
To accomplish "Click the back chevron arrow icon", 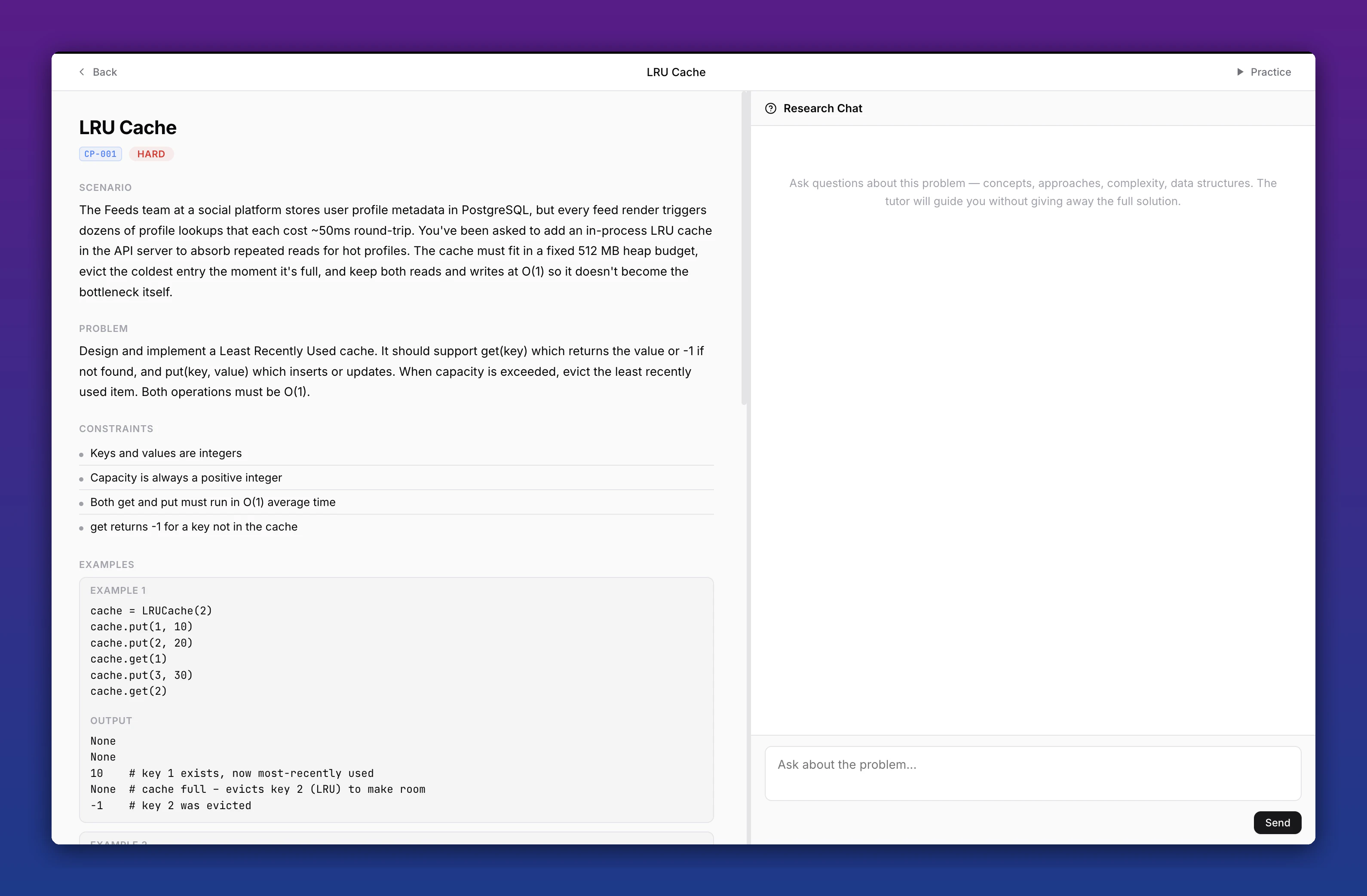I will pyautogui.click(x=82, y=72).
